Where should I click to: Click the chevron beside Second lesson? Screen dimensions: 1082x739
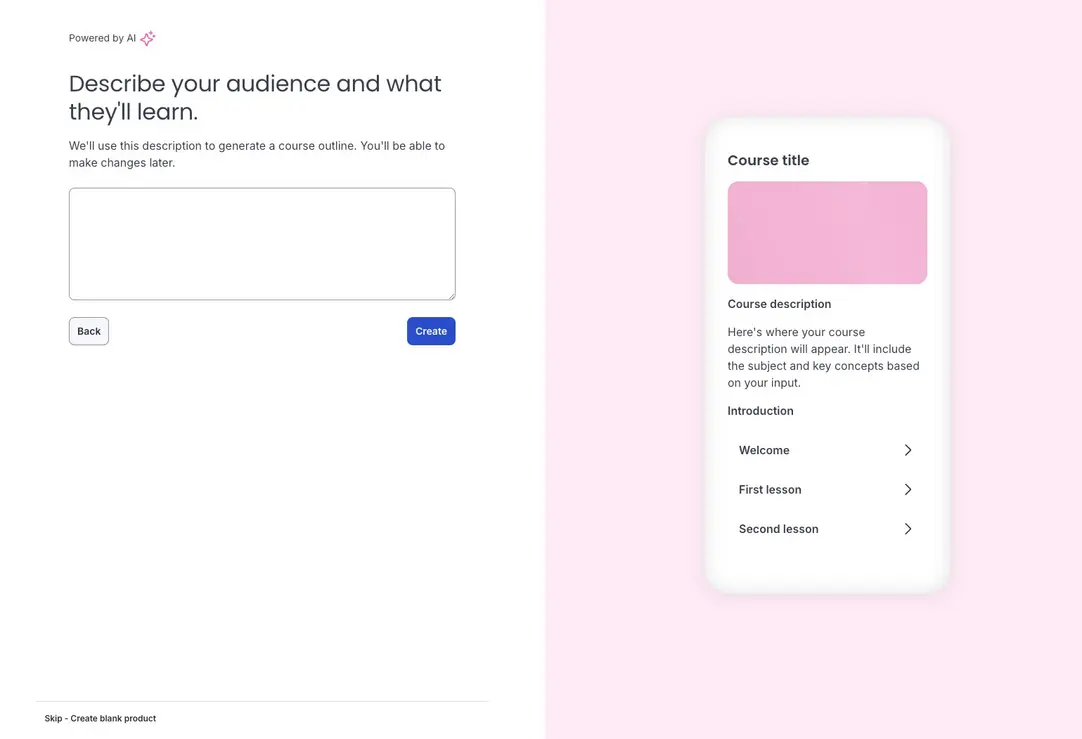pos(908,528)
